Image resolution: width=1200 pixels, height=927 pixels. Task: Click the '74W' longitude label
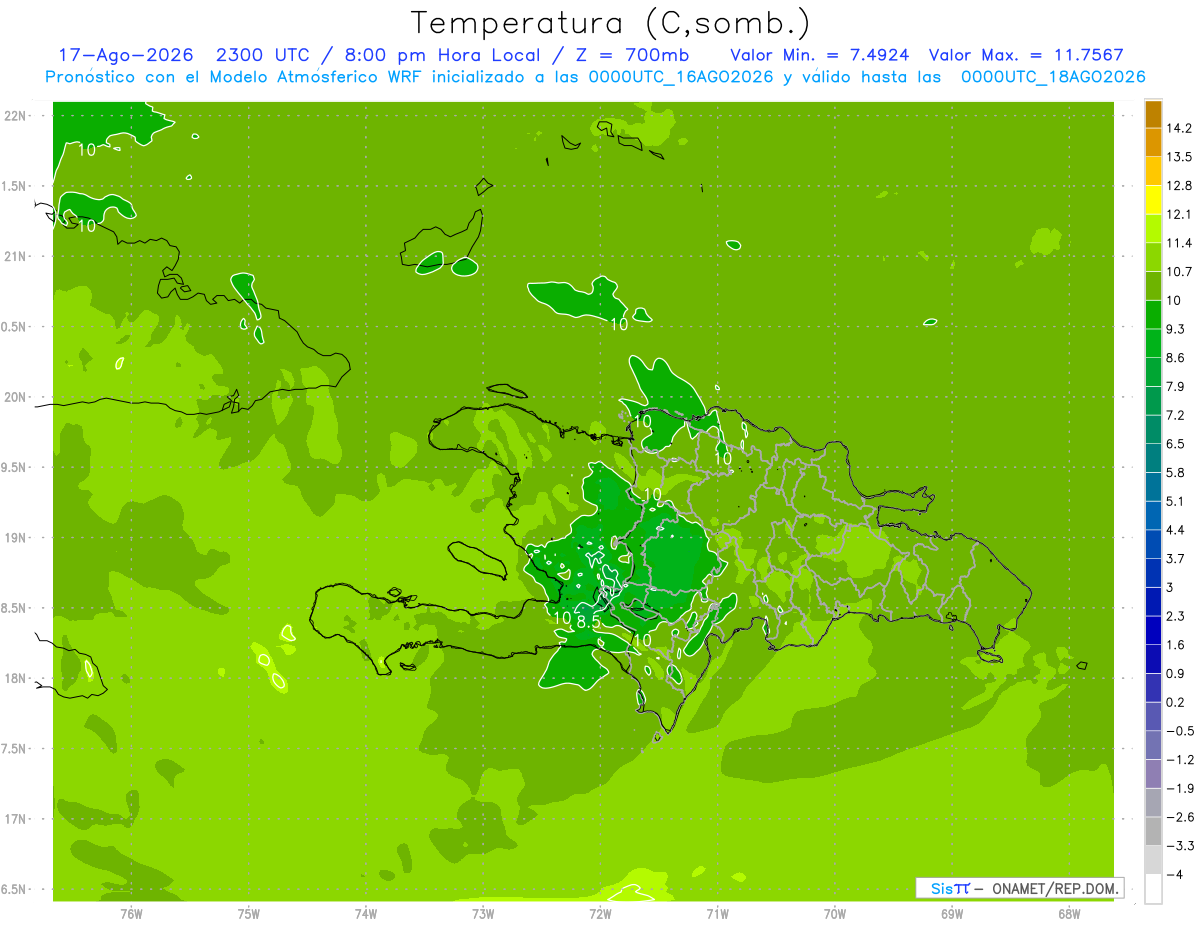366,914
